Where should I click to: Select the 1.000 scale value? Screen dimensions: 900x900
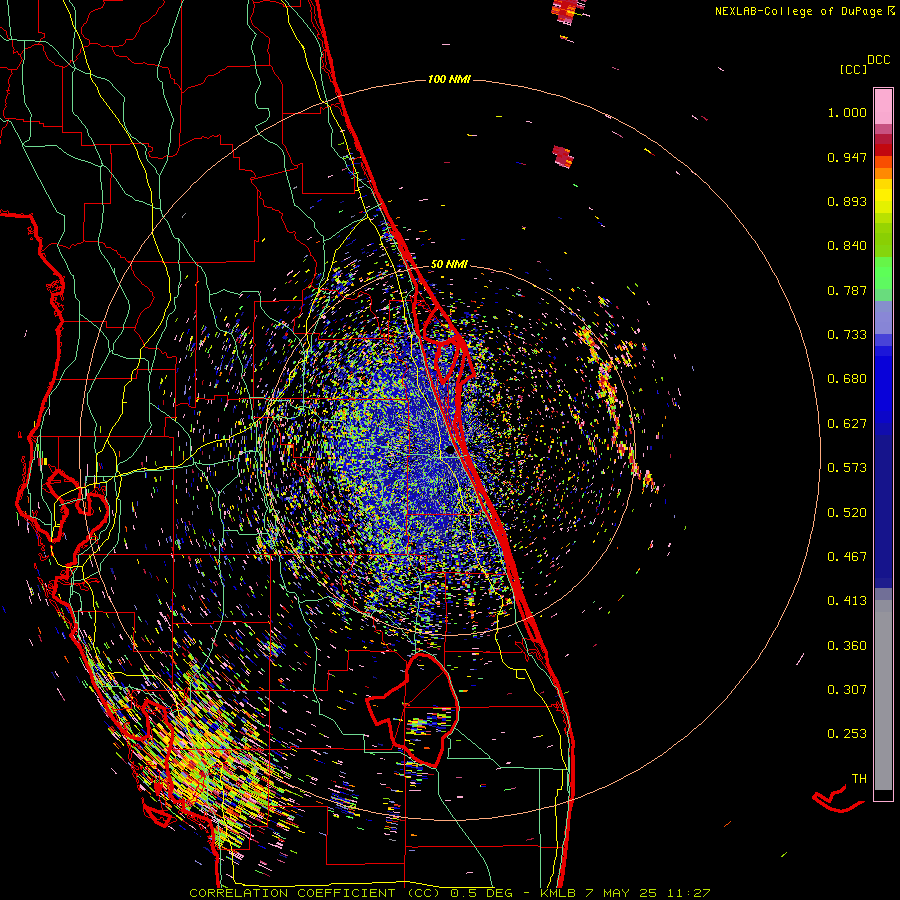[847, 112]
